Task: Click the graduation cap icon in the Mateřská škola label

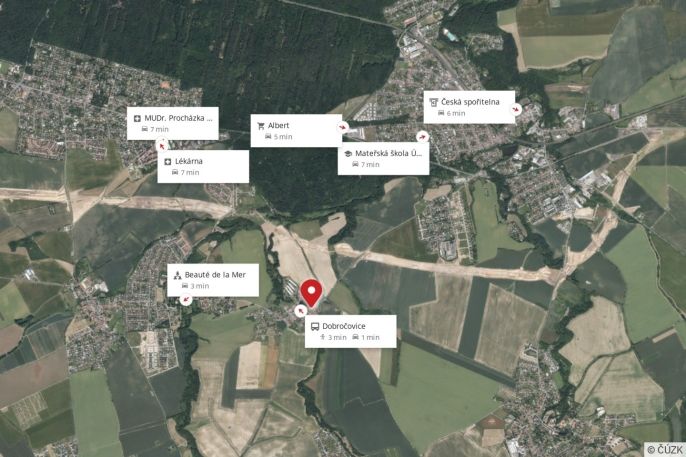Action: click(x=348, y=154)
